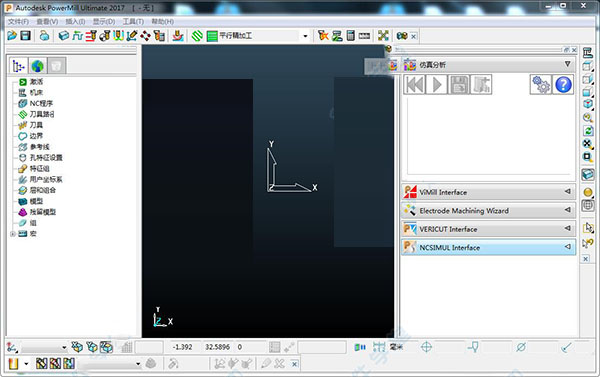Select 激活 in the explorer tree
Image resolution: width=600 pixels, height=377 pixels.
tap(36, 82)
